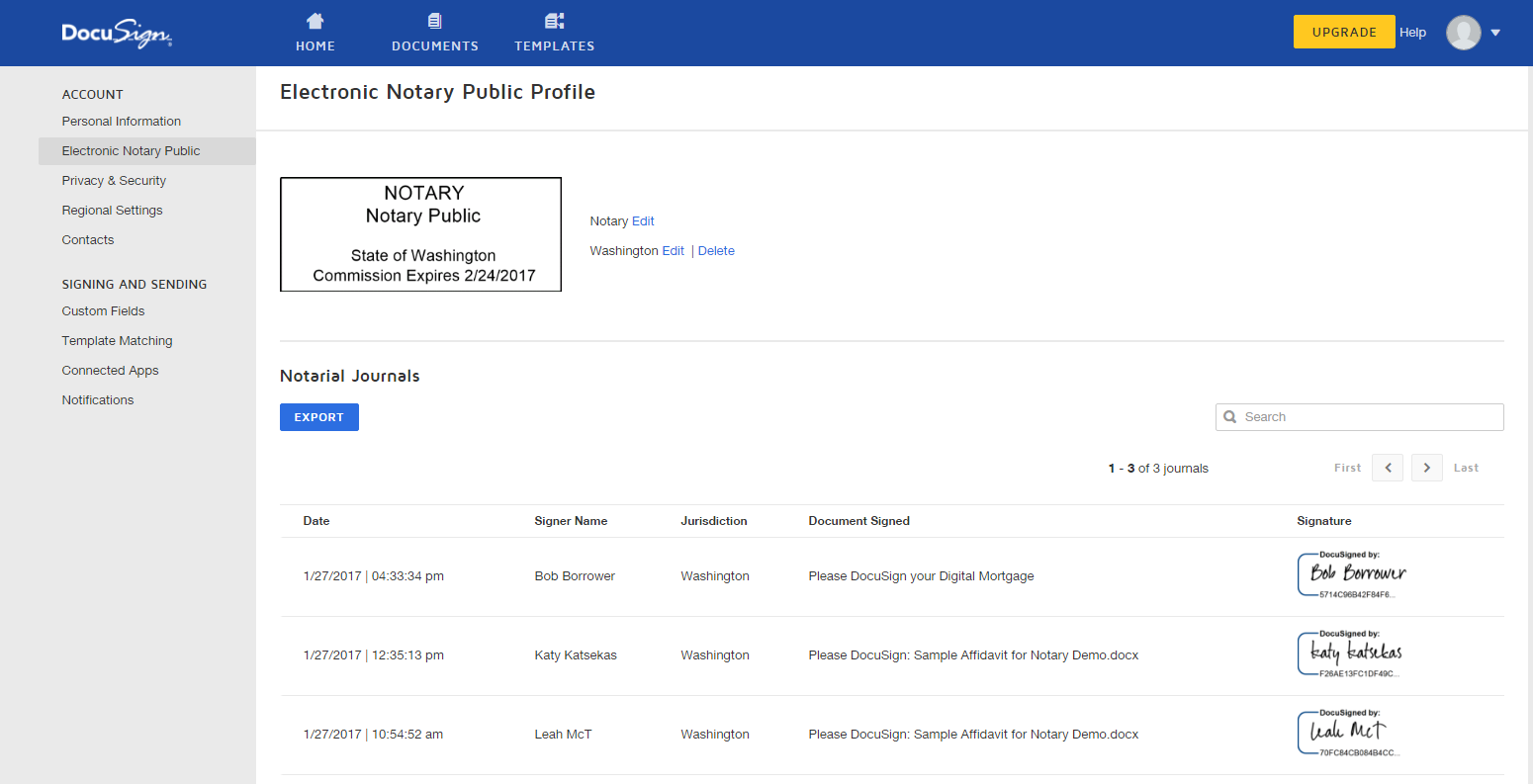The image size is (1533, 784).
Task: Click the DocuSign logo
Action: 117,34
